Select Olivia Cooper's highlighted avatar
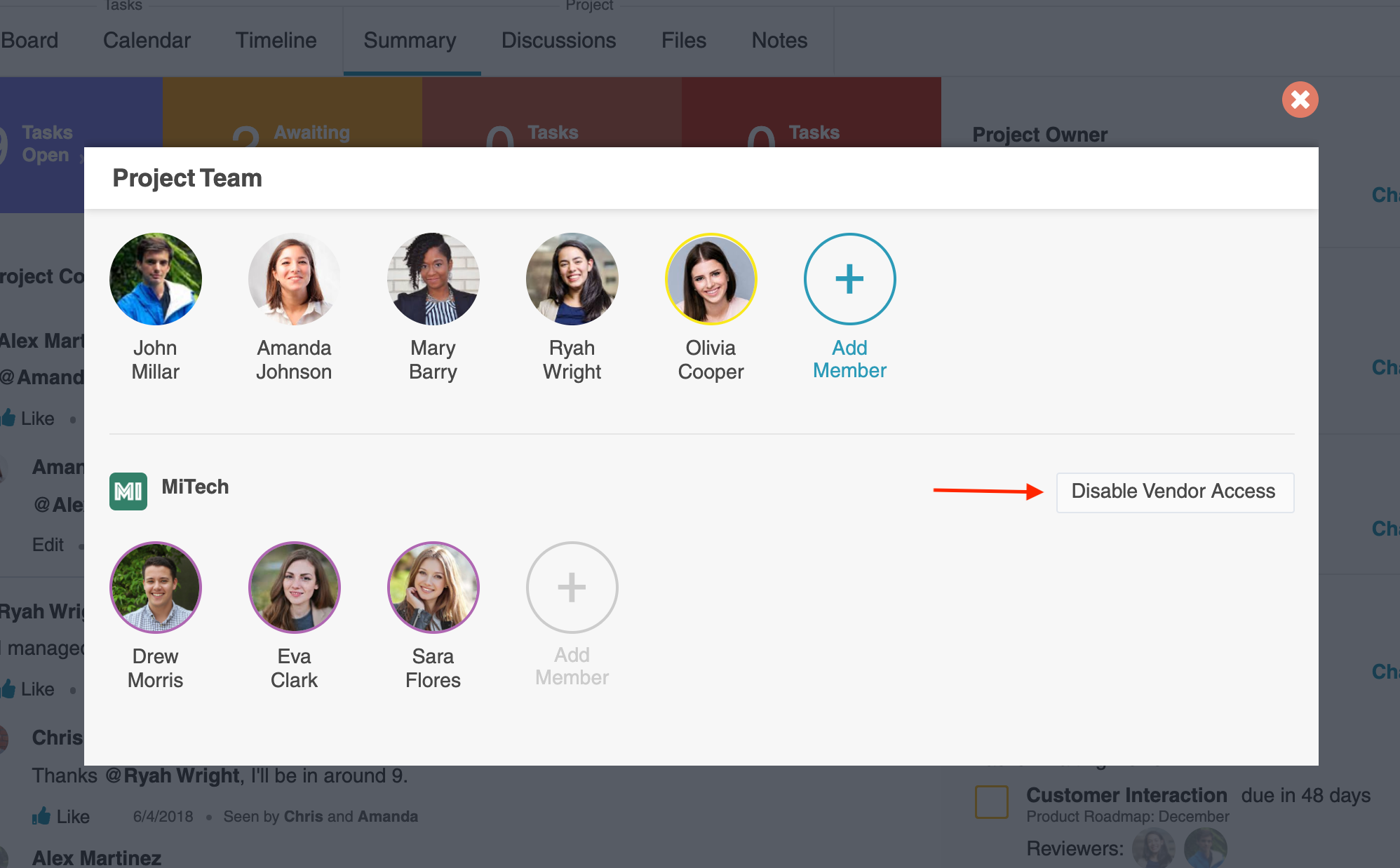The width and height of the screenshot is (1400, 868). tap(711, 279)
